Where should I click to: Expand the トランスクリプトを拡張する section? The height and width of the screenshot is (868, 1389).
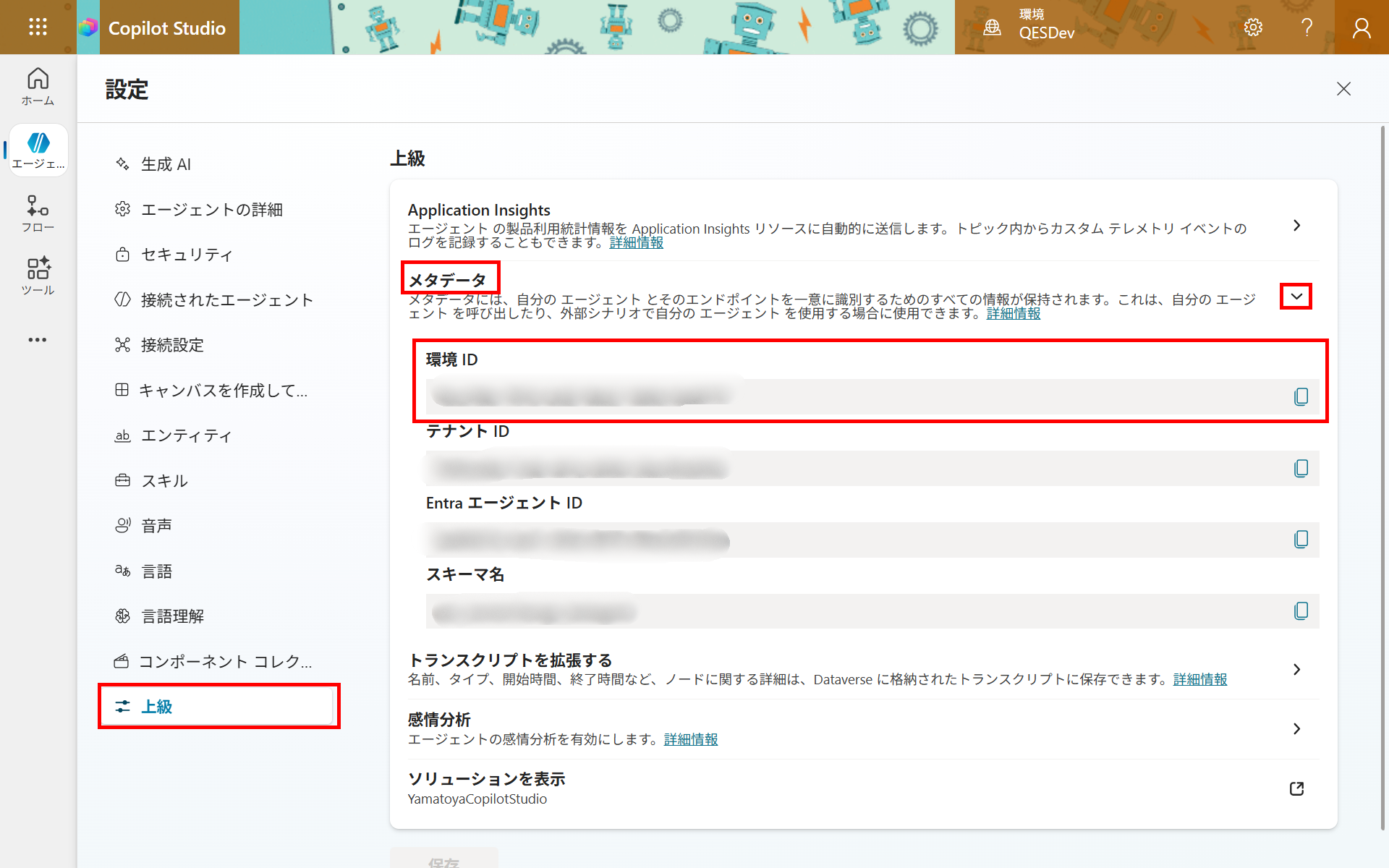pyautogui.click(x=1296, y=670)
